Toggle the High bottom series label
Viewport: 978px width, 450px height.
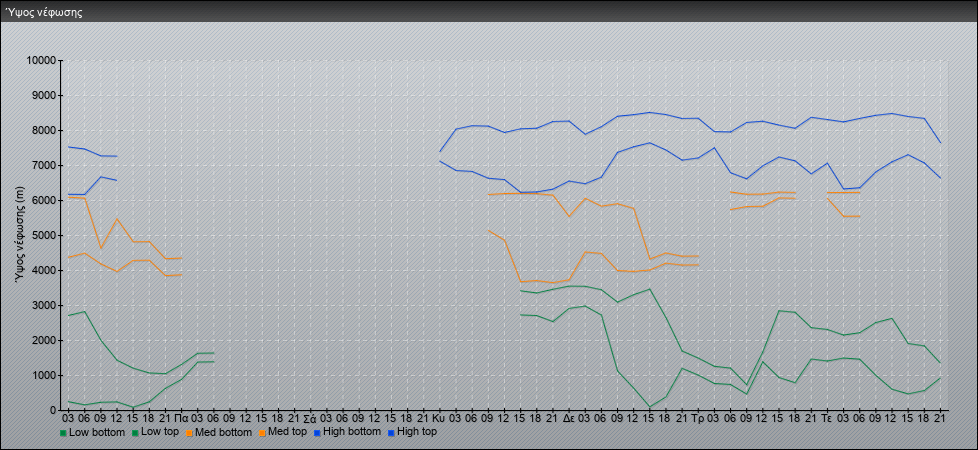354,433
